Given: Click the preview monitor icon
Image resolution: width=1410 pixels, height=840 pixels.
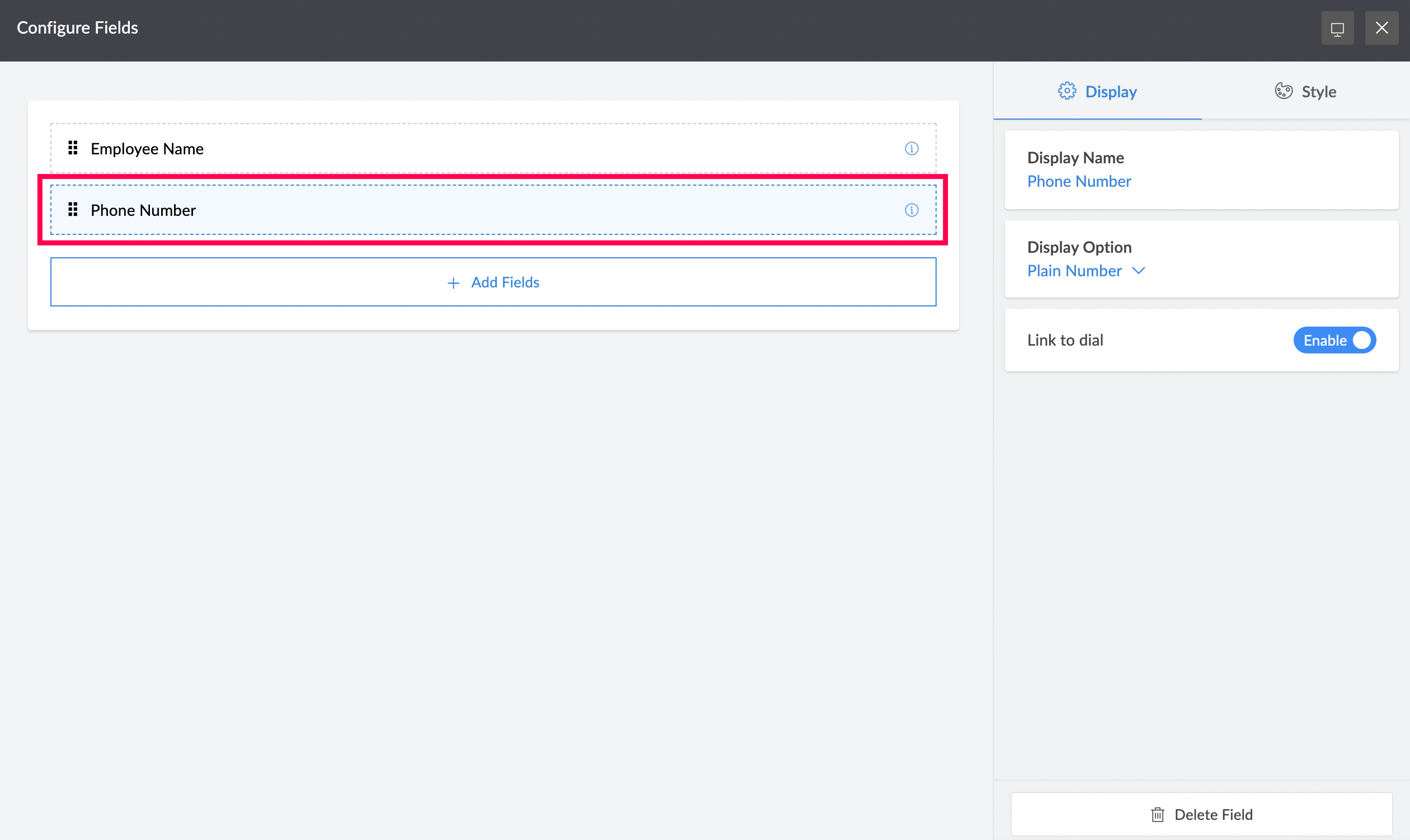Looking at the screenshot, I should (1337, 29).
